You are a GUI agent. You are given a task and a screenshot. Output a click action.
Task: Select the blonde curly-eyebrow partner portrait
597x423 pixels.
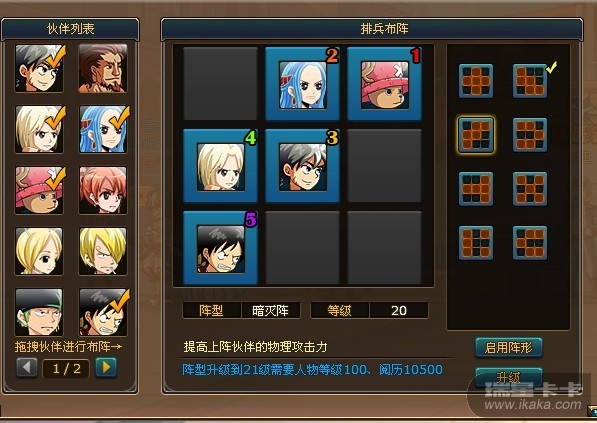coord(103,251)
